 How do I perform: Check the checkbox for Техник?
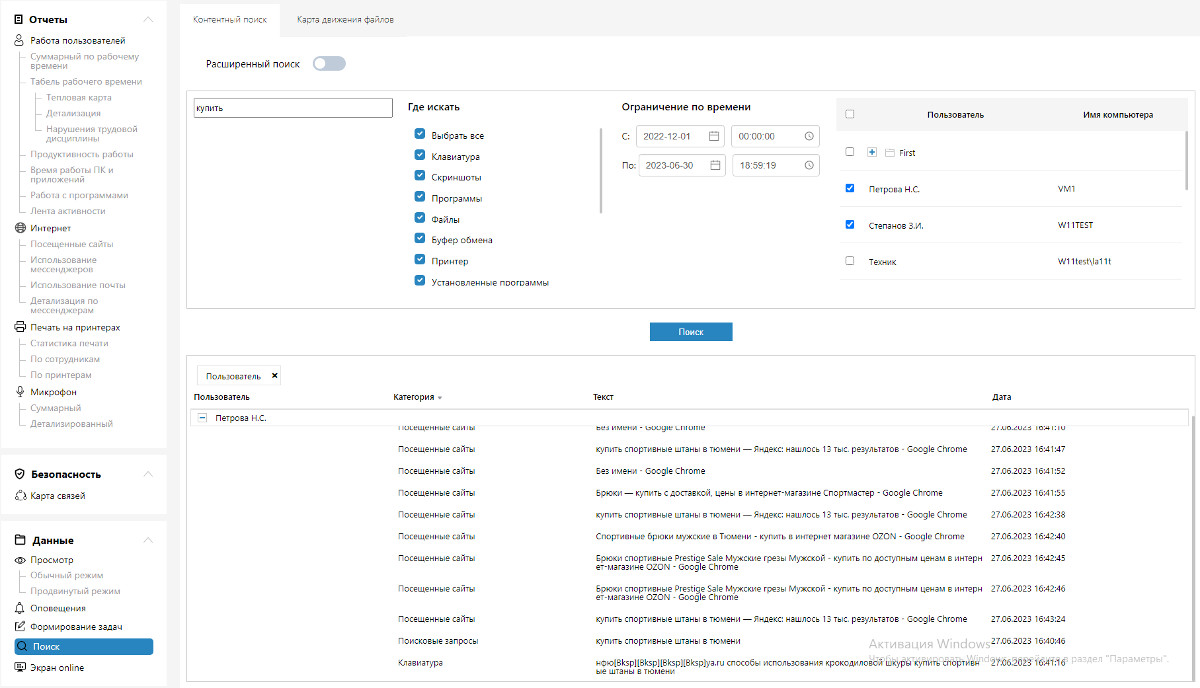point(850,261)
